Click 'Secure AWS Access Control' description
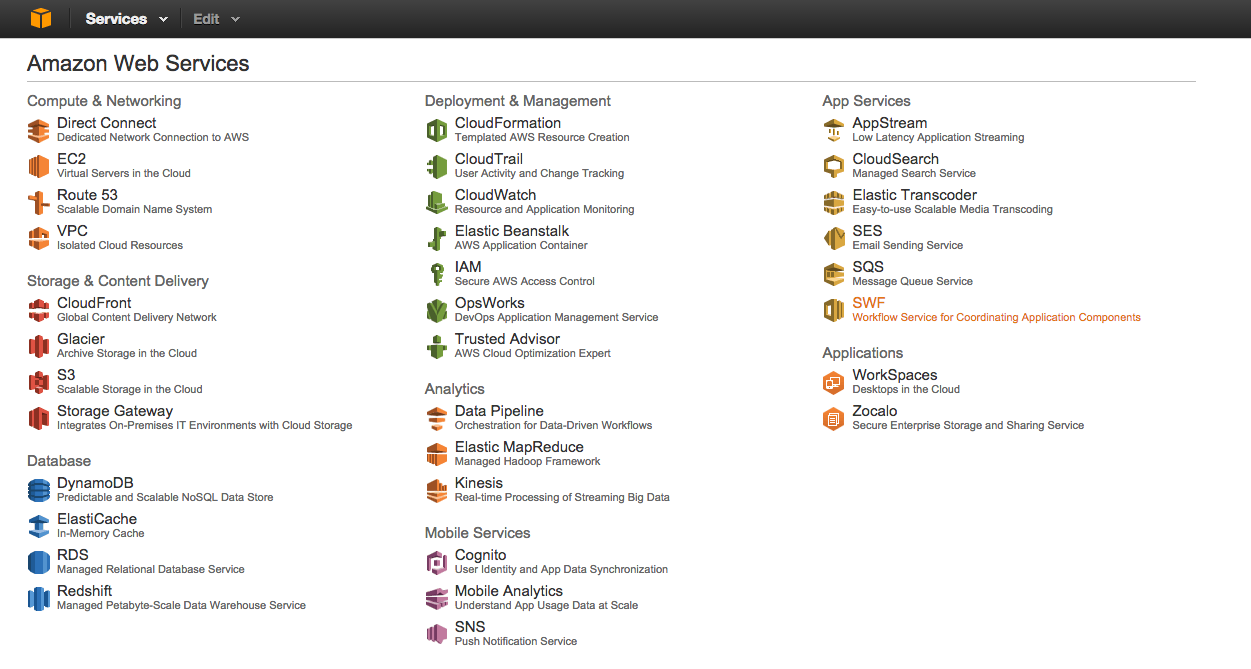This screenshot has height=669, width=1251. coord(525,281)
